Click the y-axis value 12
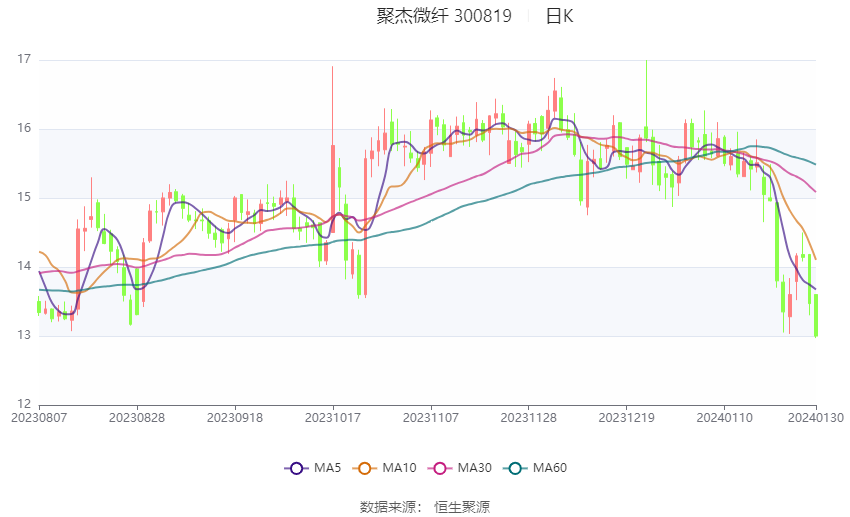This screenshot has width=850, height=517. tap(24, 404)
